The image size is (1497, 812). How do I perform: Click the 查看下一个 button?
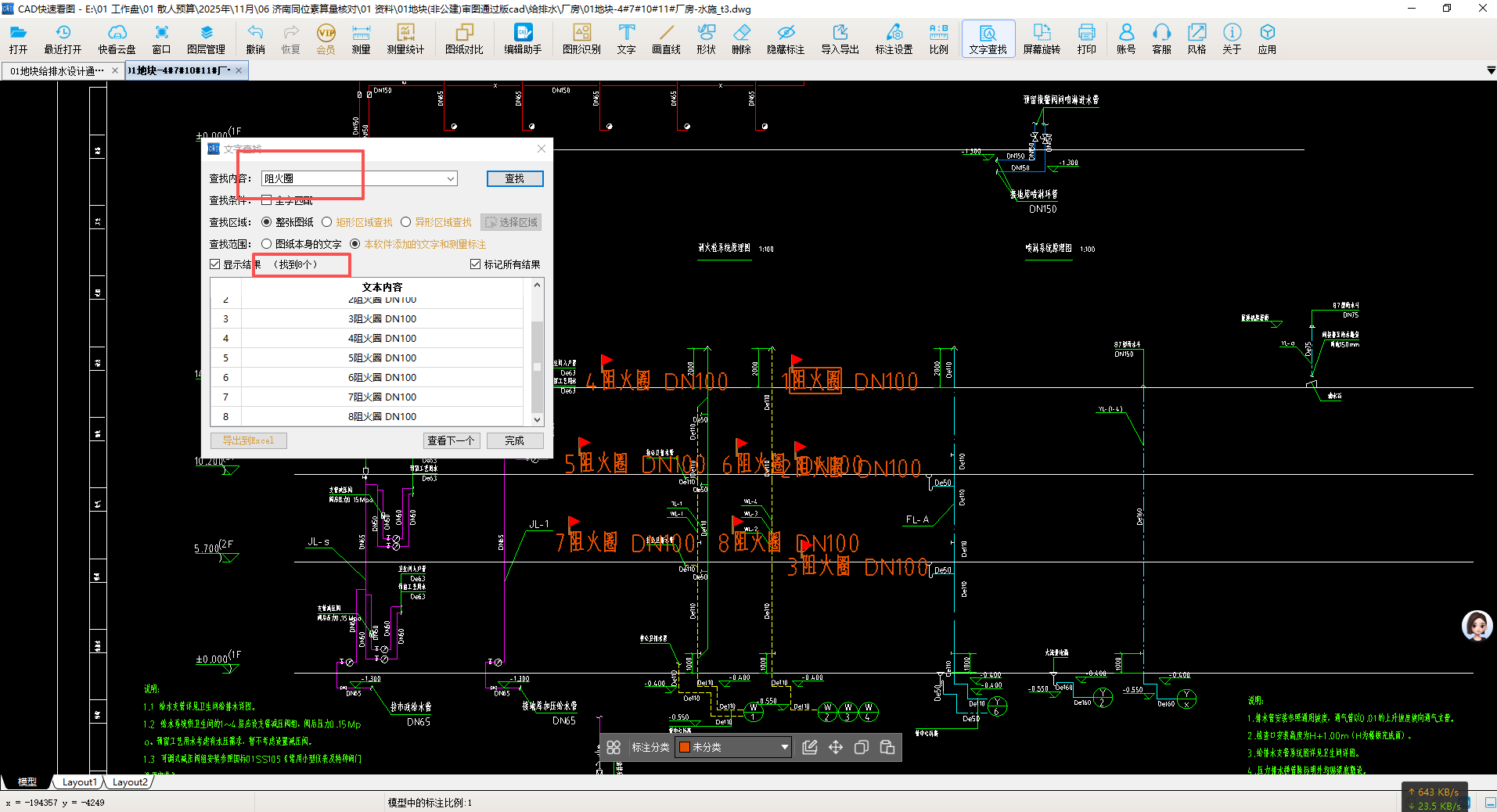pyautogui.click(x=451, y=441)
